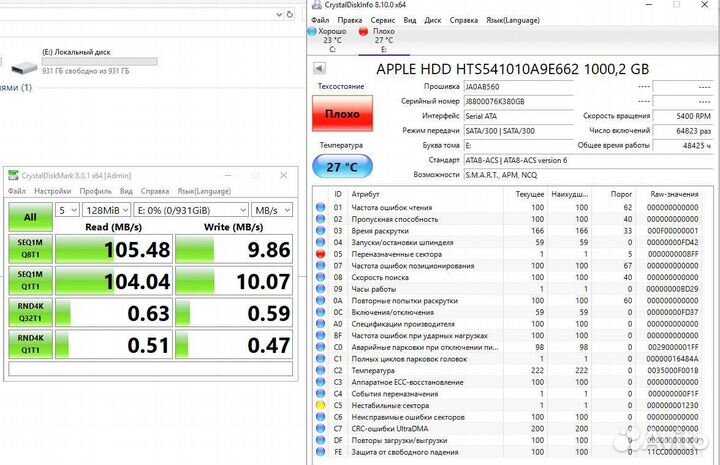This screenshot has height=465, width=720.
Task: Click the Raw-значения column header
Action: pos(674,194)
